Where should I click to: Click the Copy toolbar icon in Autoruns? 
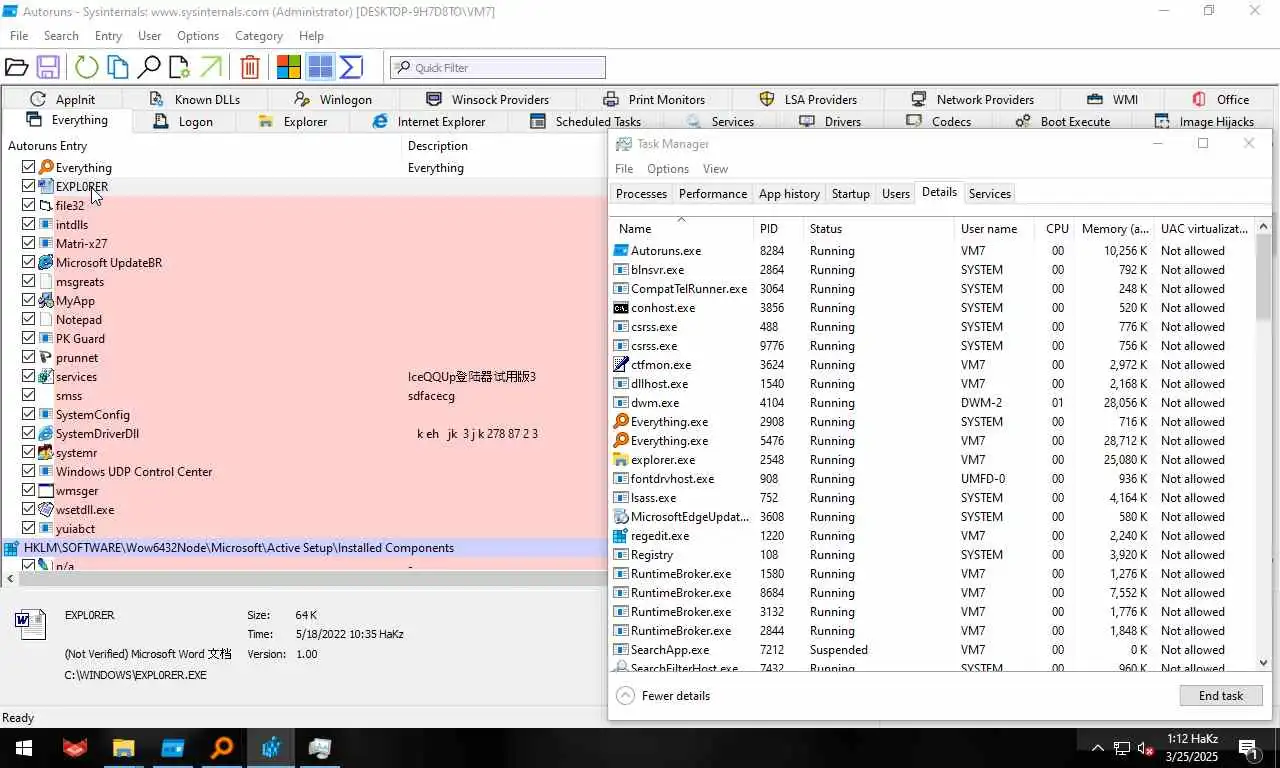click(x=118, y=67)
